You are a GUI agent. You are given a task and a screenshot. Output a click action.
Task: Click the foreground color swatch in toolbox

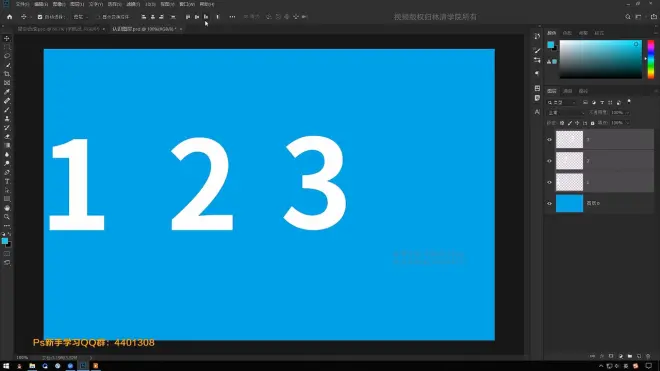point(5,241)
